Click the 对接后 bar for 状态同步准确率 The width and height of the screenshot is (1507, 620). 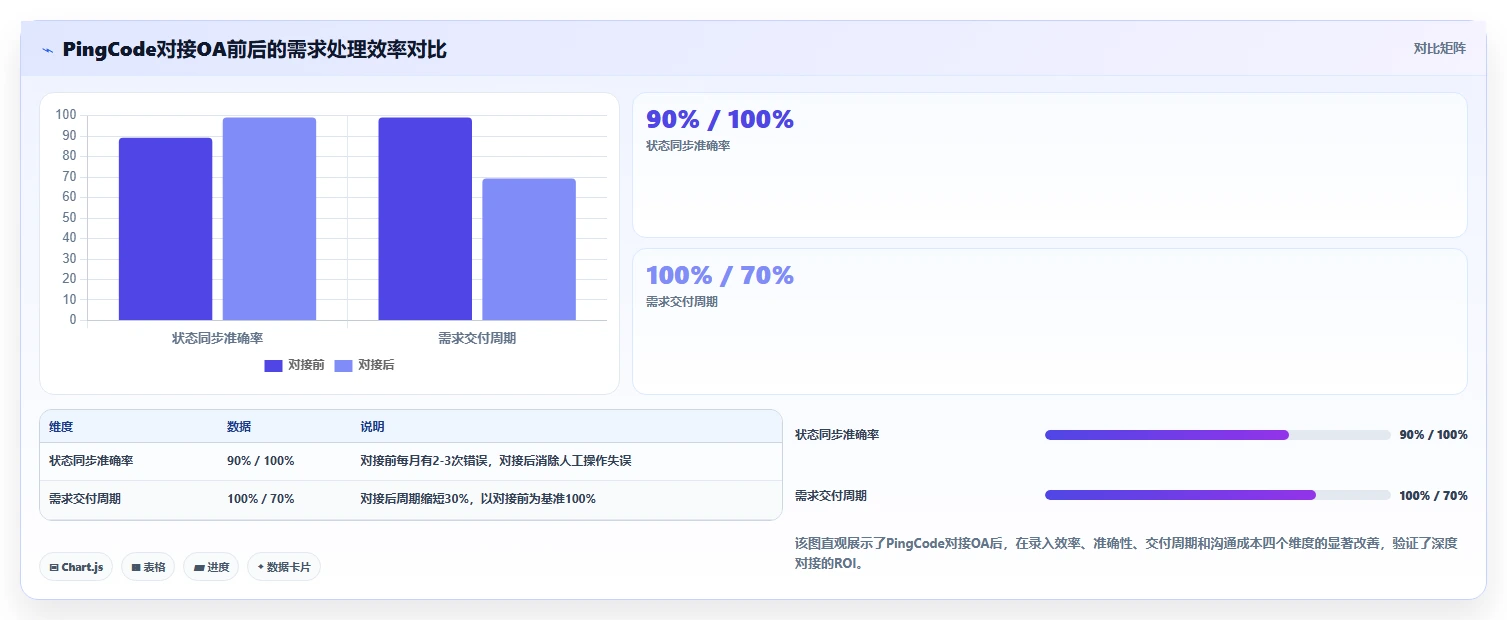pos(269,219)
